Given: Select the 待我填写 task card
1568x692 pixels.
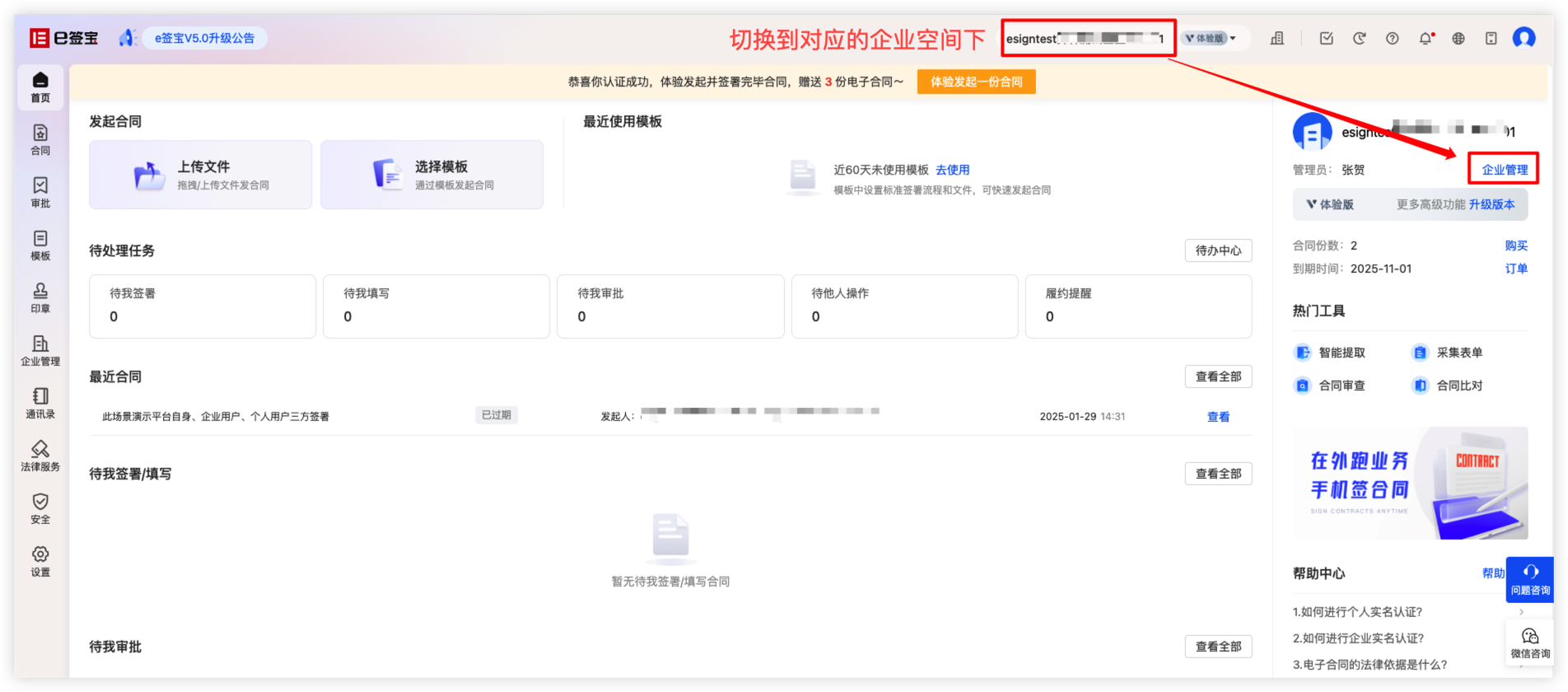Looking at the screenshot, I should point(436,306).
